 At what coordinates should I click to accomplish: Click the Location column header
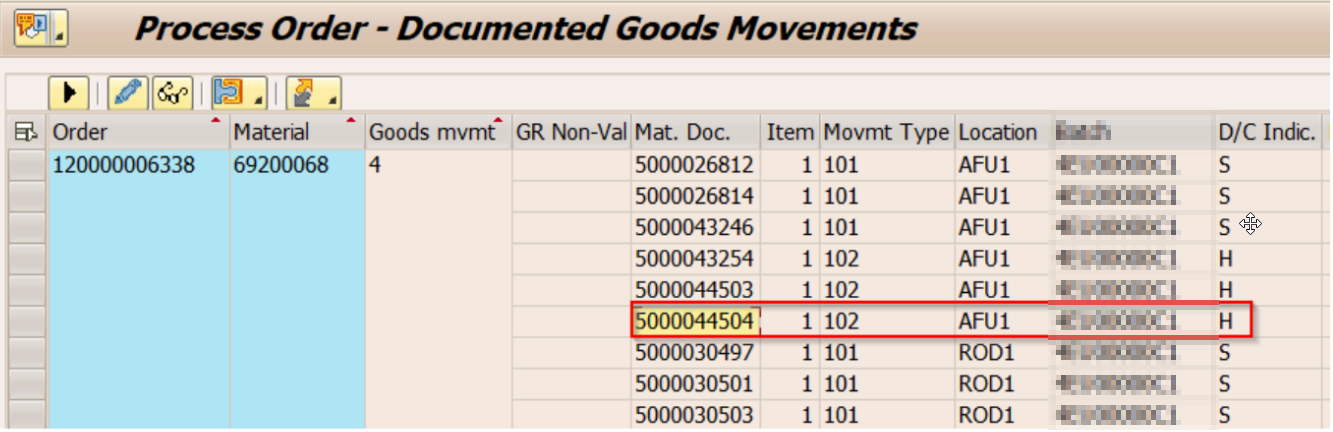[x=998, y=132]
